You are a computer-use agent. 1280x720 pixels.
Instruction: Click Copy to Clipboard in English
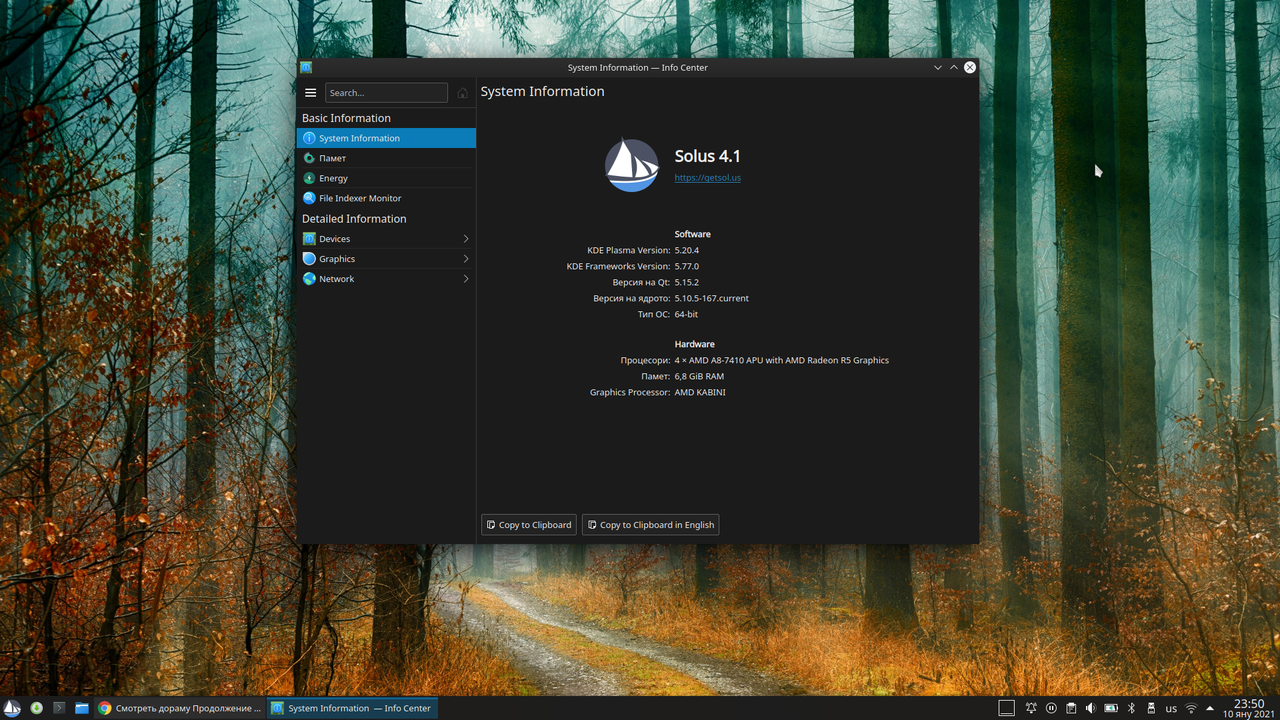(651, 525)
